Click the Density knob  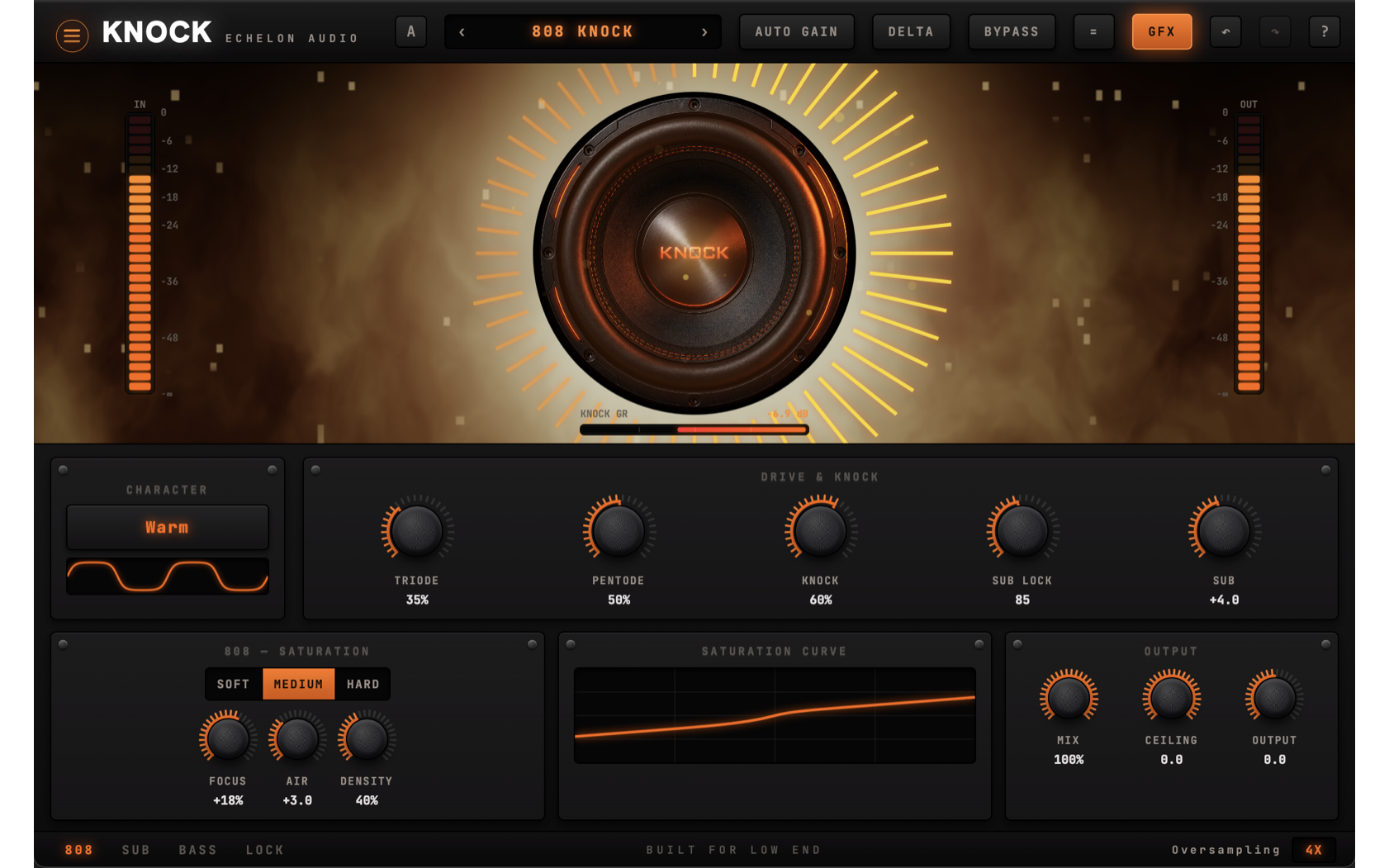click(367, 738)
